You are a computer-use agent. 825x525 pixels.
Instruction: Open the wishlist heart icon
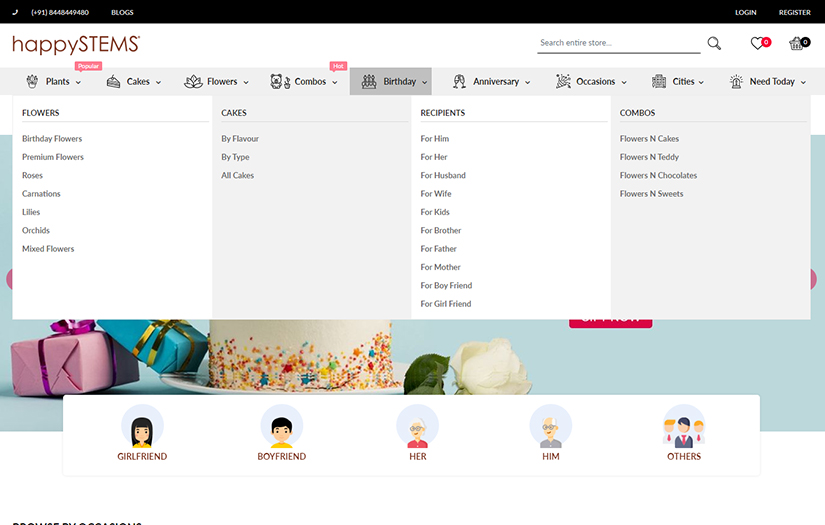click(758, 43)
